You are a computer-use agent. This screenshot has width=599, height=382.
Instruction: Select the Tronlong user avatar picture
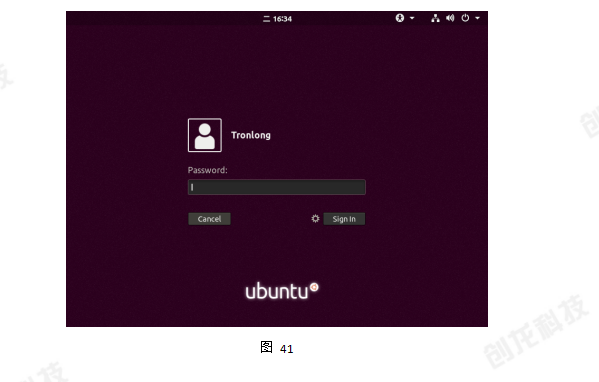(x=205, y=135)
